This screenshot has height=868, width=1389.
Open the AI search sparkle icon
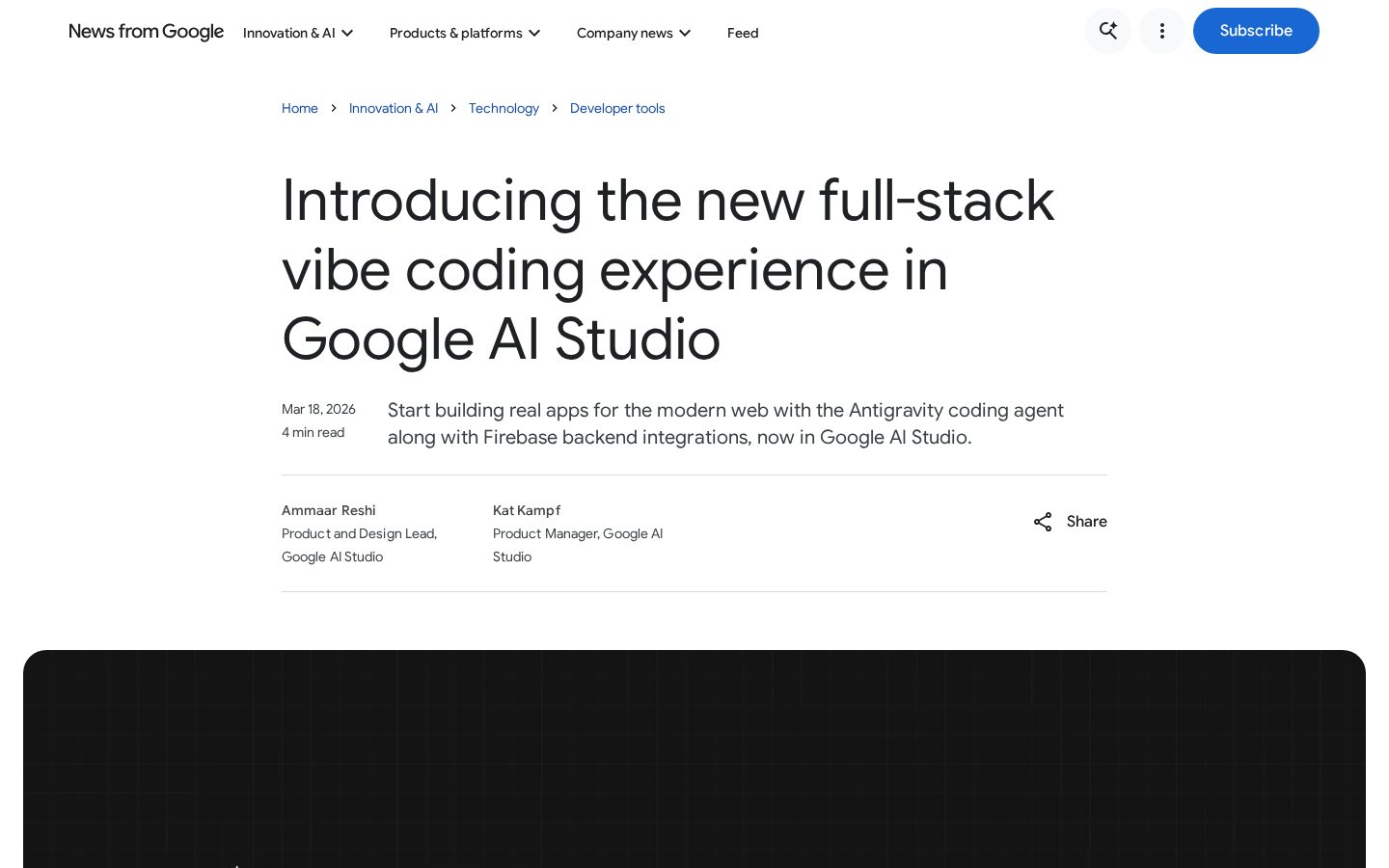pos(1108,31)
